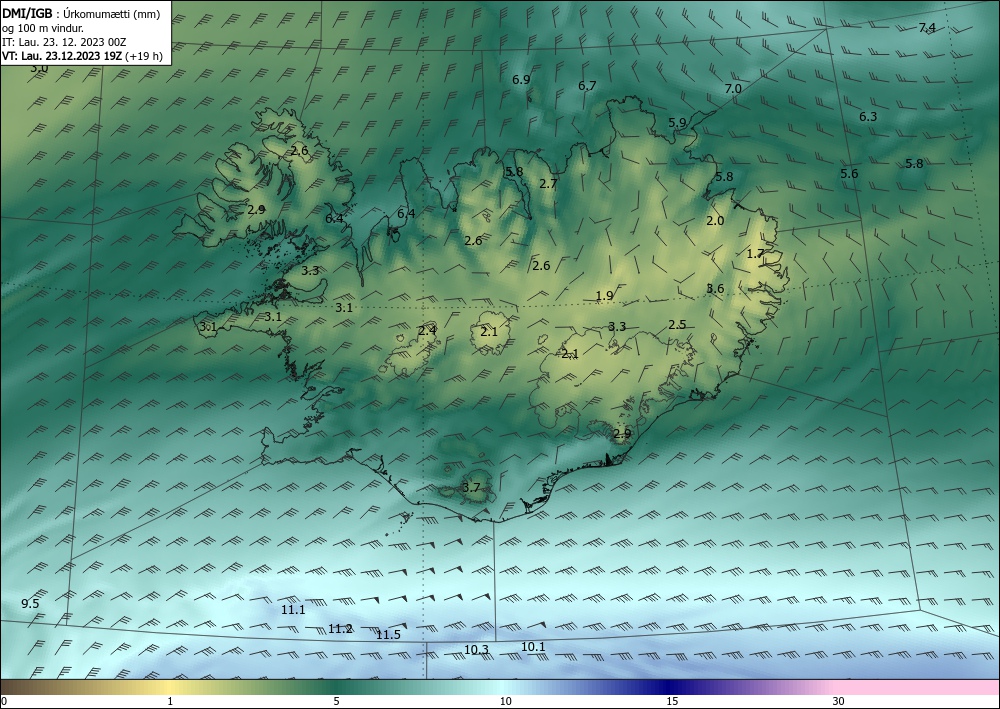Click the 7.4 value label on the map

[927, 27]
